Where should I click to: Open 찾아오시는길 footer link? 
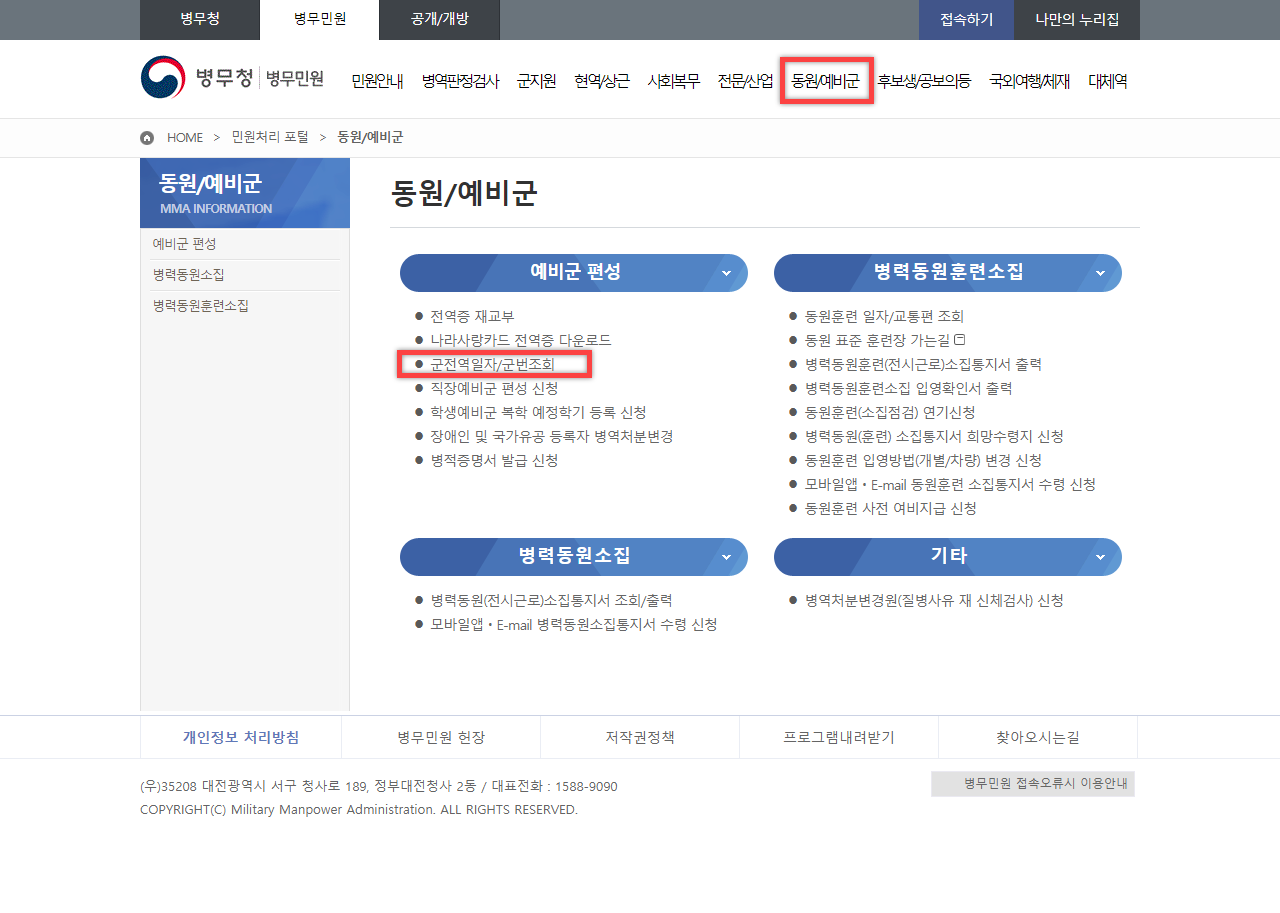1038,738
